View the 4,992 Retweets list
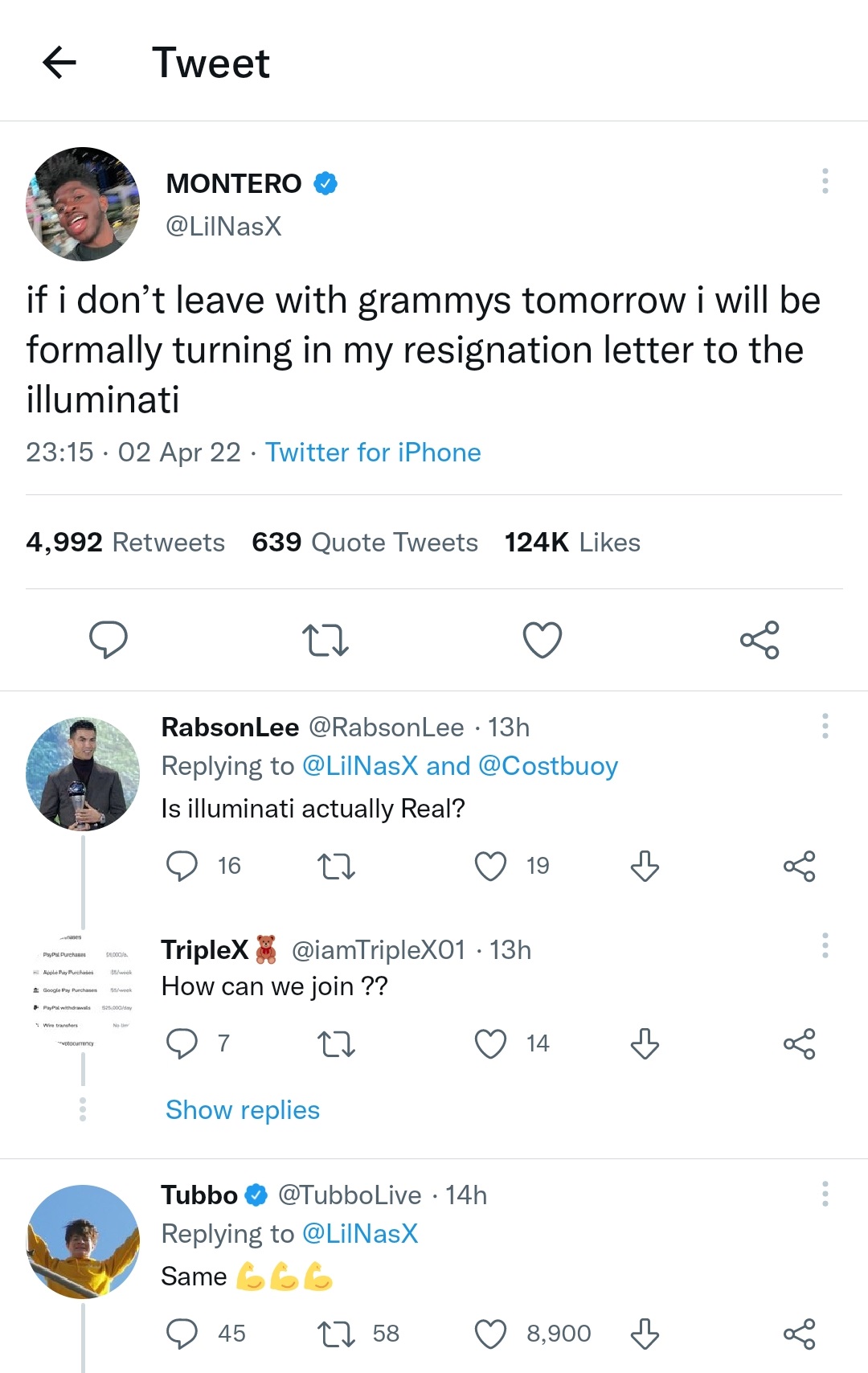868x1373 pixels. [x=125, y=543]
